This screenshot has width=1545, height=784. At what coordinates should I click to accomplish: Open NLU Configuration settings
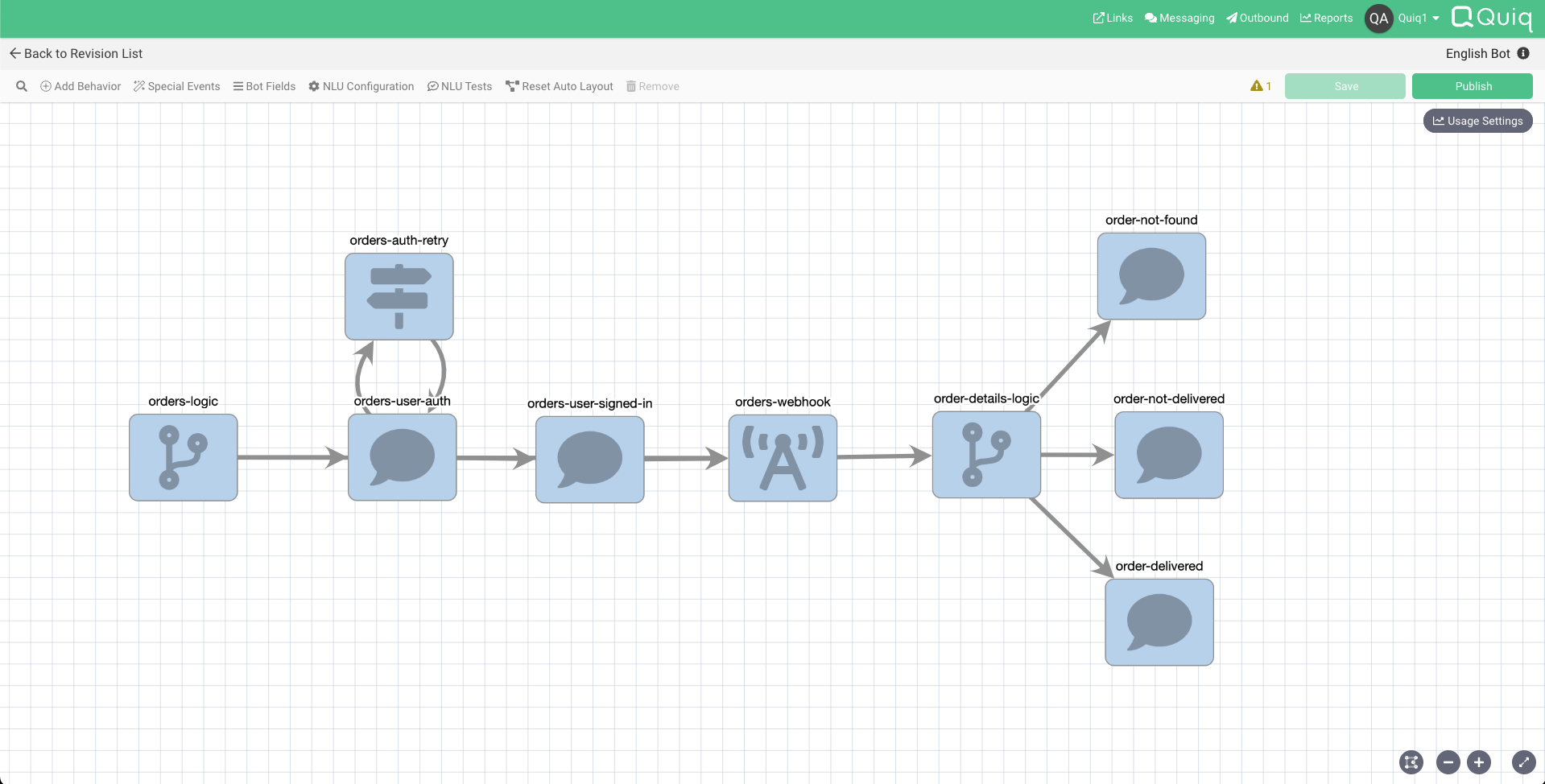click(361, 86)
